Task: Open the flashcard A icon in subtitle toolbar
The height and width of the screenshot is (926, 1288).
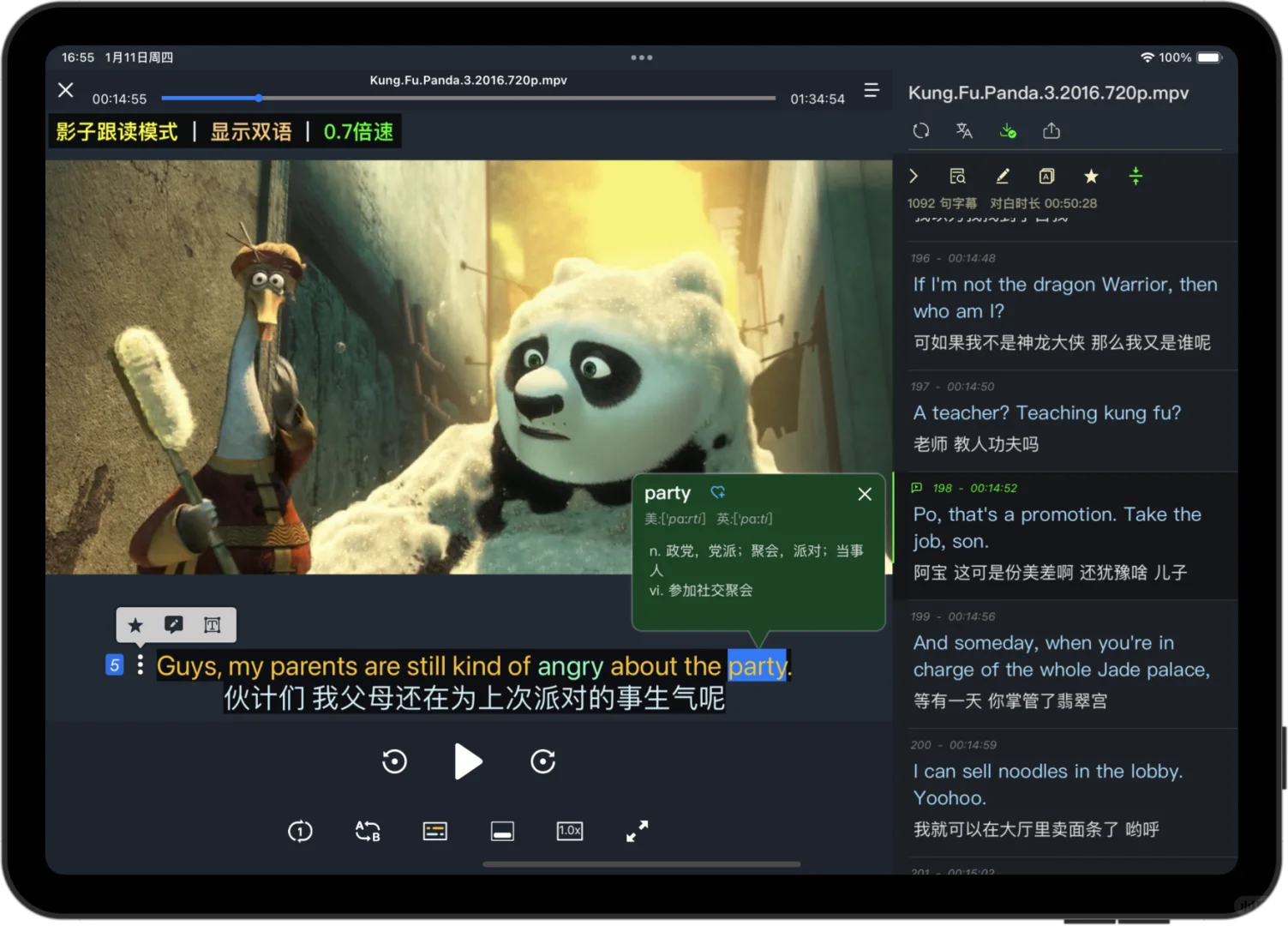Action: [1046, 176]
